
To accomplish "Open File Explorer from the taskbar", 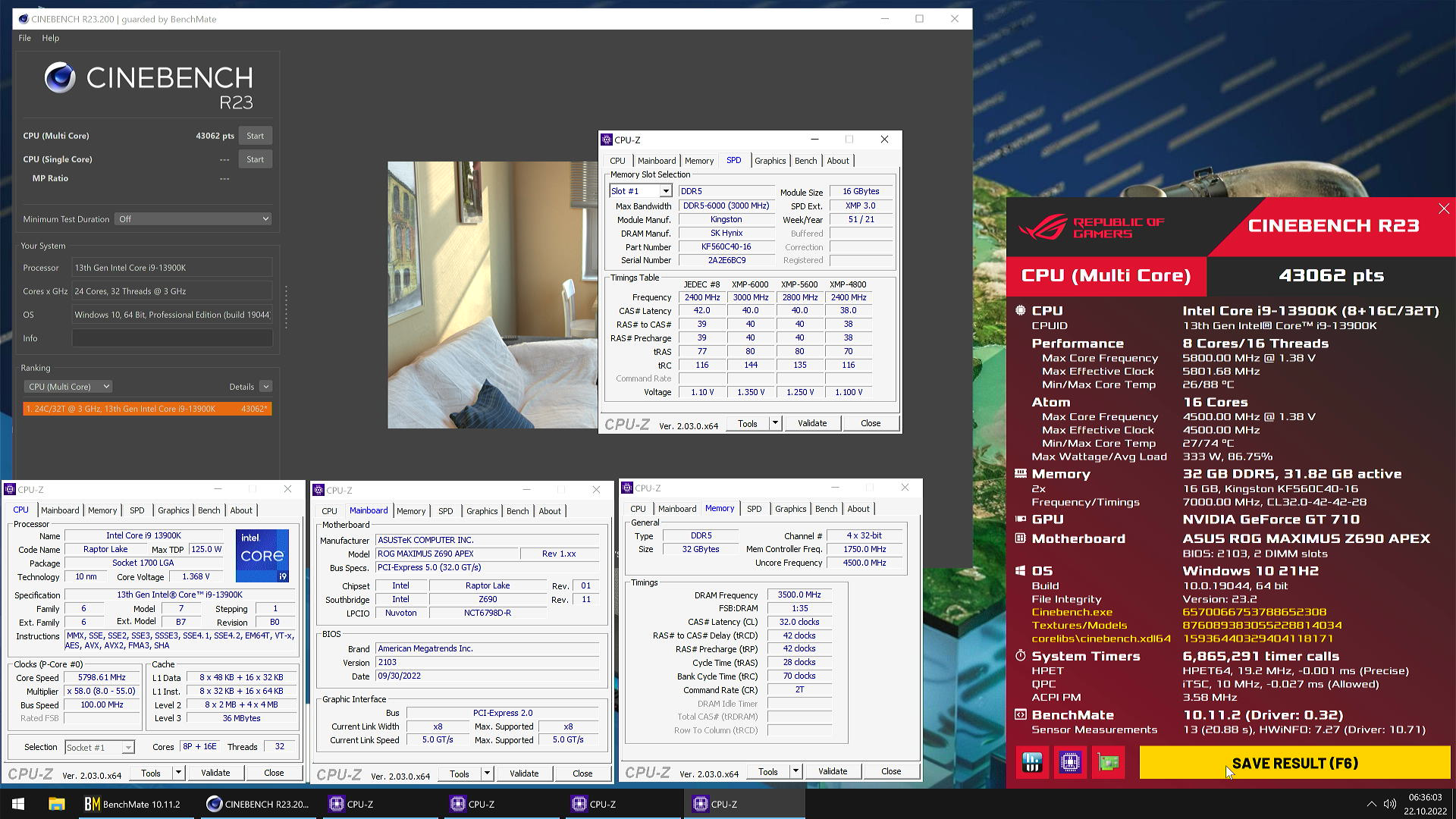I will click(x=57, y=804).
